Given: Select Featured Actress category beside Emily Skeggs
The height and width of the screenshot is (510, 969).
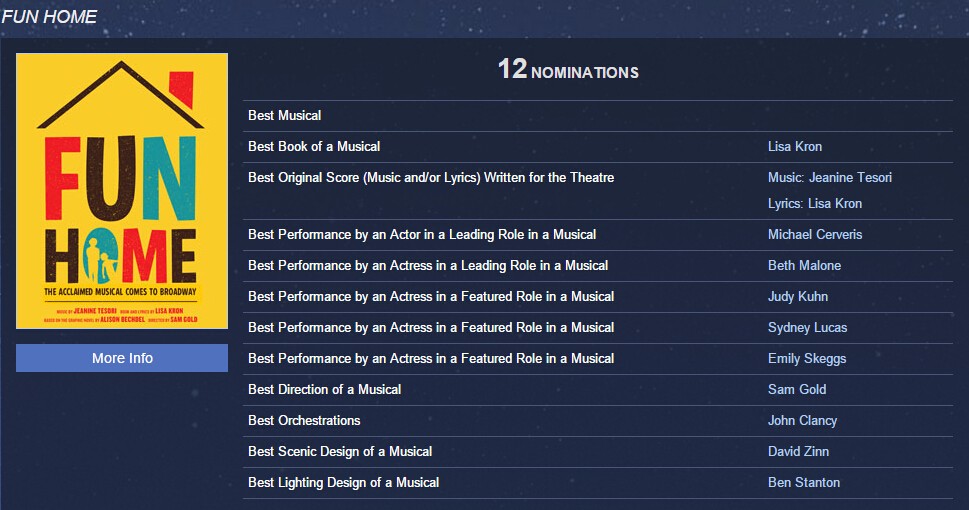Looking at the screenshot, I should [431, 359].
